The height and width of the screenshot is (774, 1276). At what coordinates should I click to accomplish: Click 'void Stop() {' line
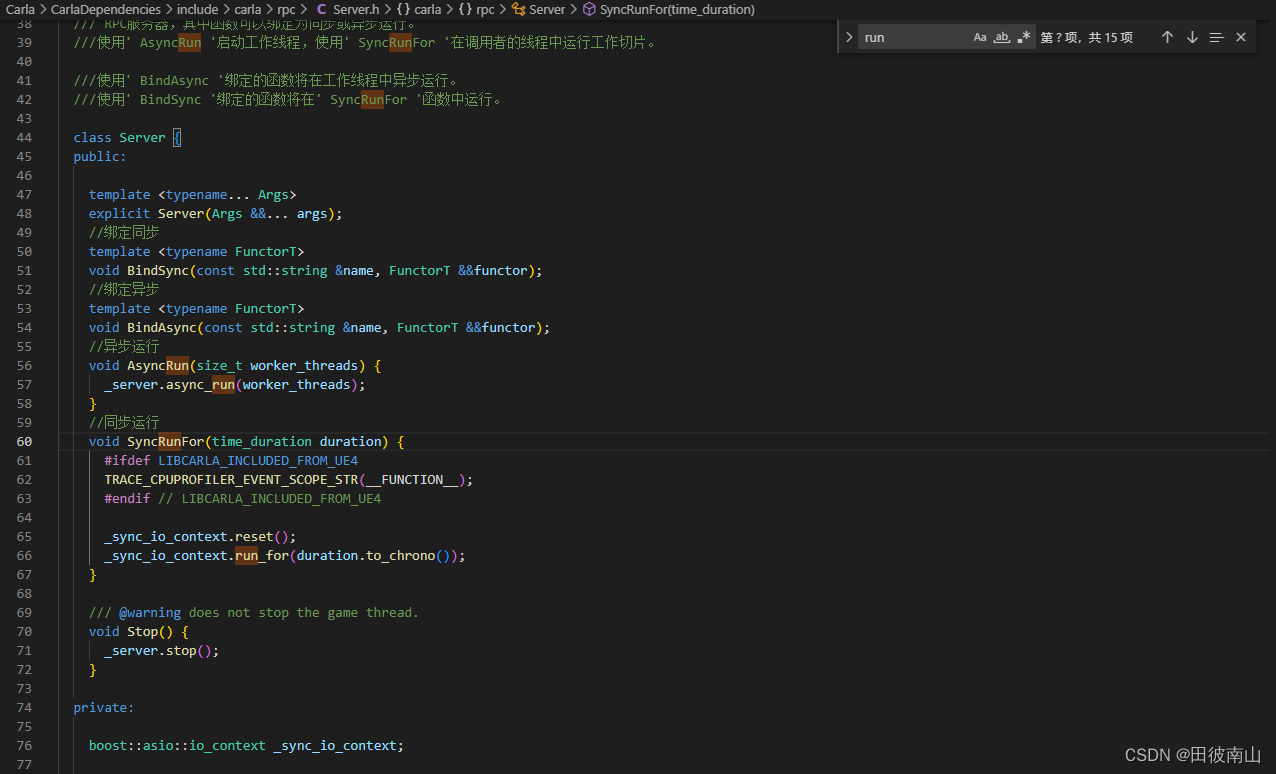[139, 631]
